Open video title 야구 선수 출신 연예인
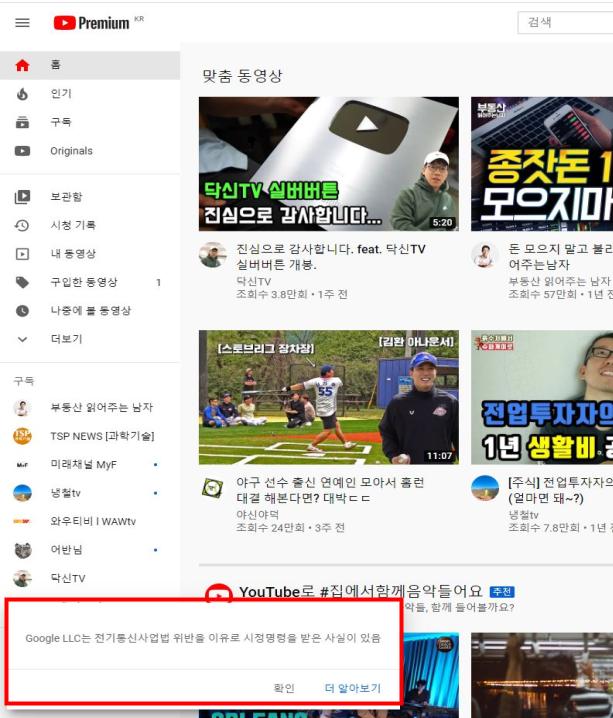Viewport: 613px width, 718px height. 330,490
